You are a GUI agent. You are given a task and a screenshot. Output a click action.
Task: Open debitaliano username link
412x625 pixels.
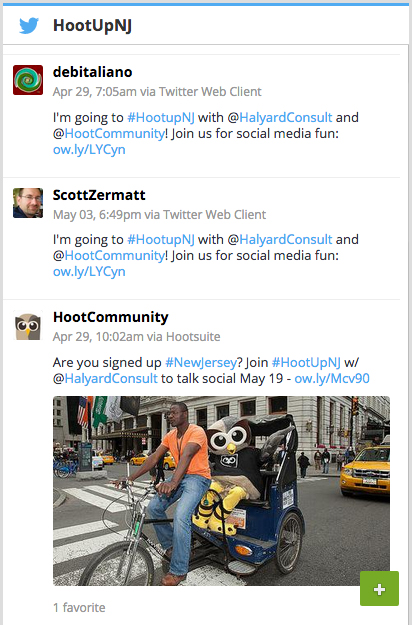point(92,72)
